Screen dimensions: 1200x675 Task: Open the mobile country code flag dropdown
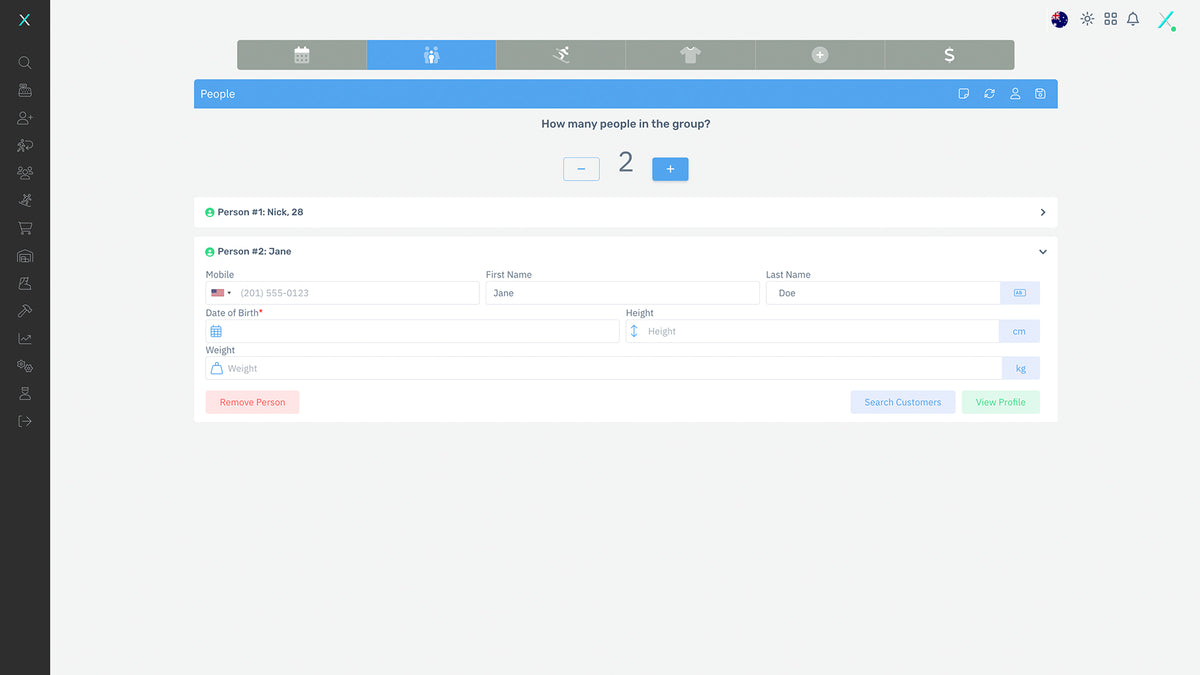220,293
